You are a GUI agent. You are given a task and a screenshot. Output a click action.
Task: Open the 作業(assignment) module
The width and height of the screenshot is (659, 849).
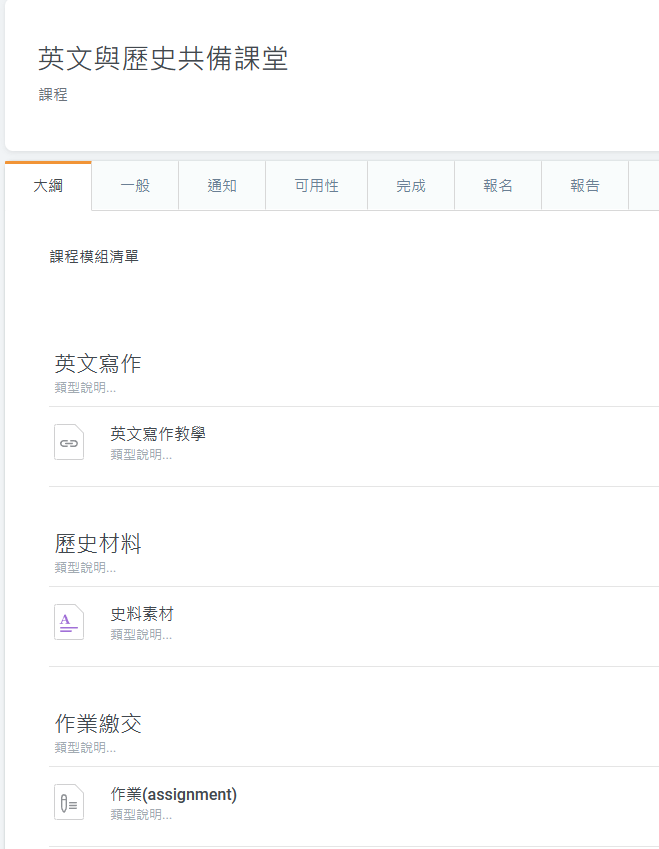coord(174,794)
